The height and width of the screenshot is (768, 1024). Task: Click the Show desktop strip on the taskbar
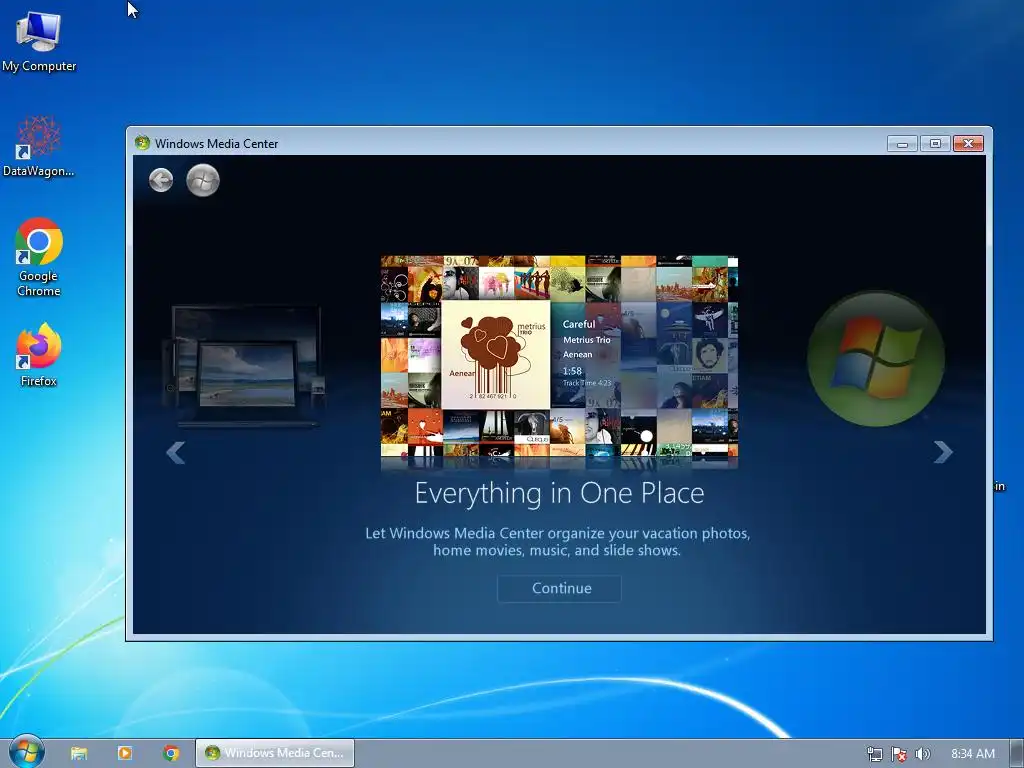(1017, 754)
